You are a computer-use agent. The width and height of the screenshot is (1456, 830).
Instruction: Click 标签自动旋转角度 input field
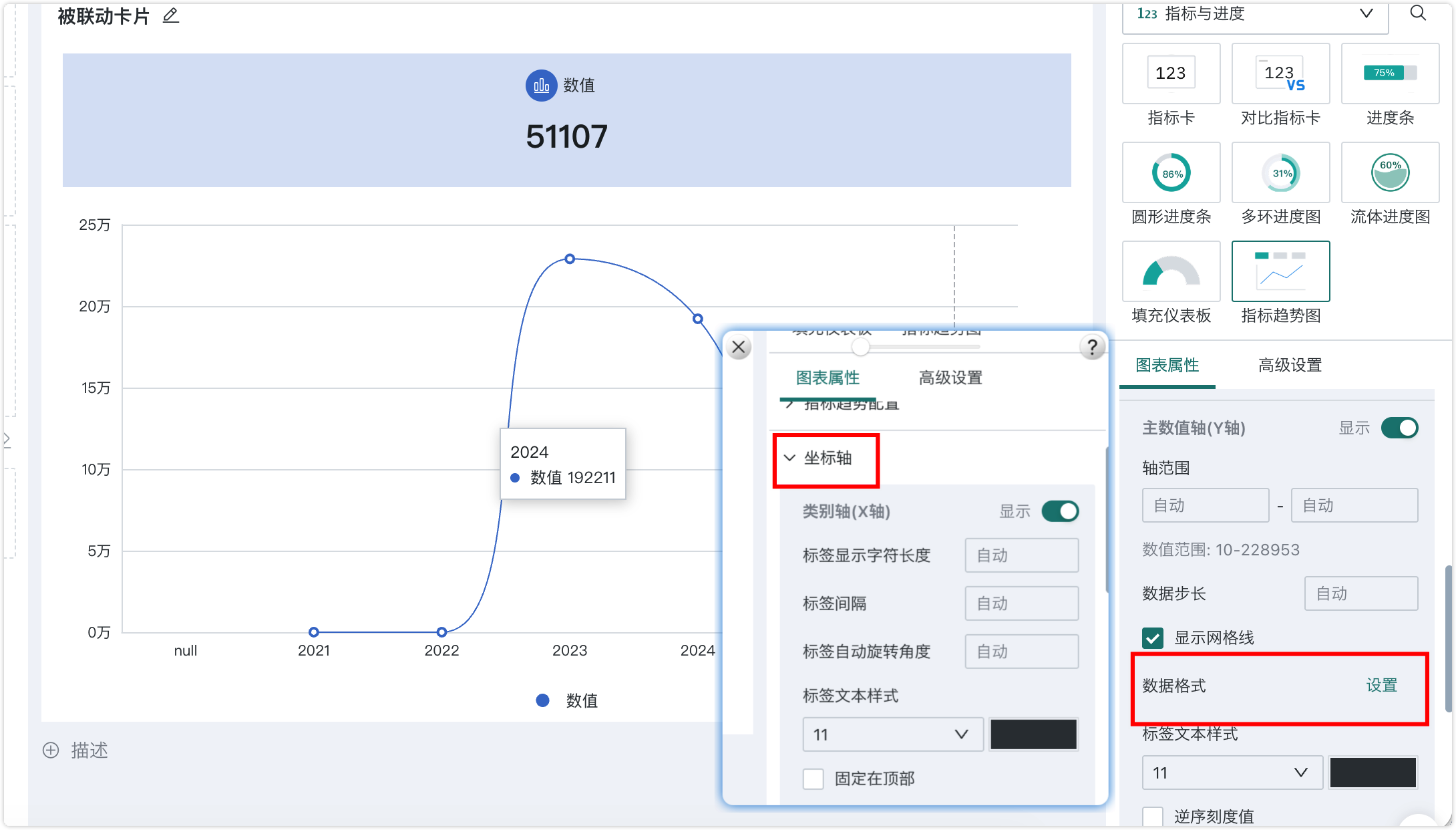(x=1022, y=652)
